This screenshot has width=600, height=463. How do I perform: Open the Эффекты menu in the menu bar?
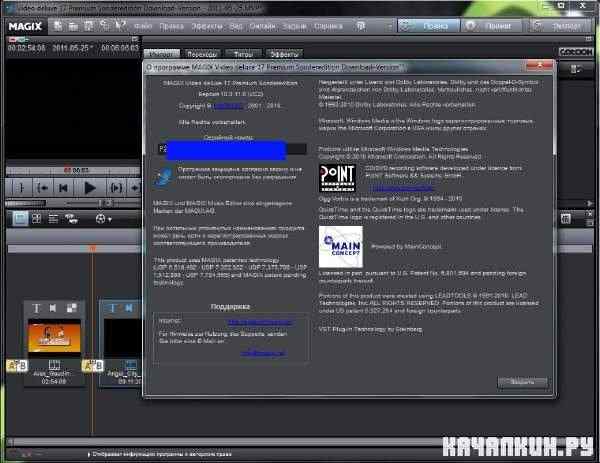(207, 26)
